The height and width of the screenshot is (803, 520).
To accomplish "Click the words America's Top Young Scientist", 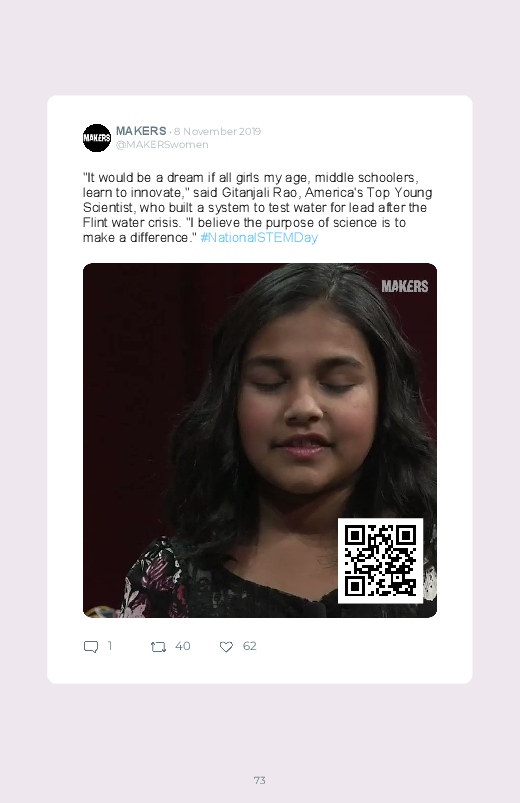I will pyautogui.click(x=258, y=200).
